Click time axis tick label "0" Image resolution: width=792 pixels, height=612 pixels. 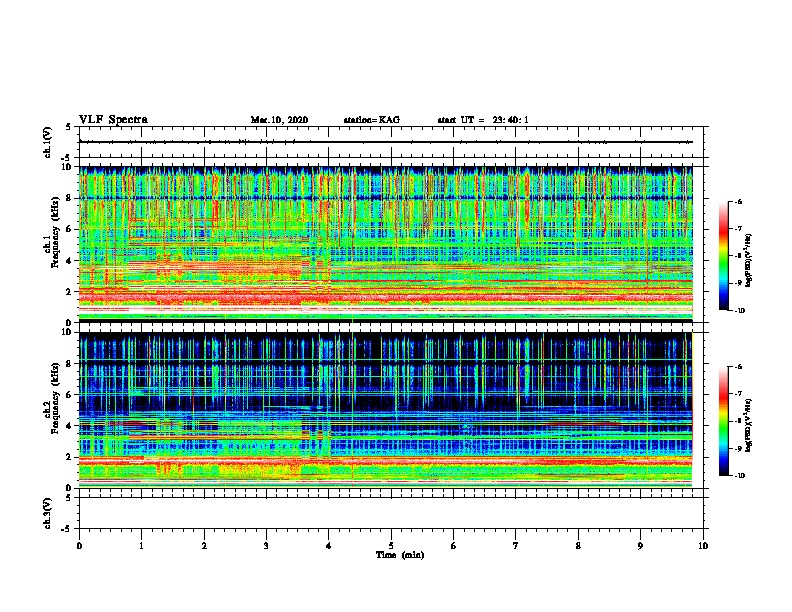coord(79,546)
